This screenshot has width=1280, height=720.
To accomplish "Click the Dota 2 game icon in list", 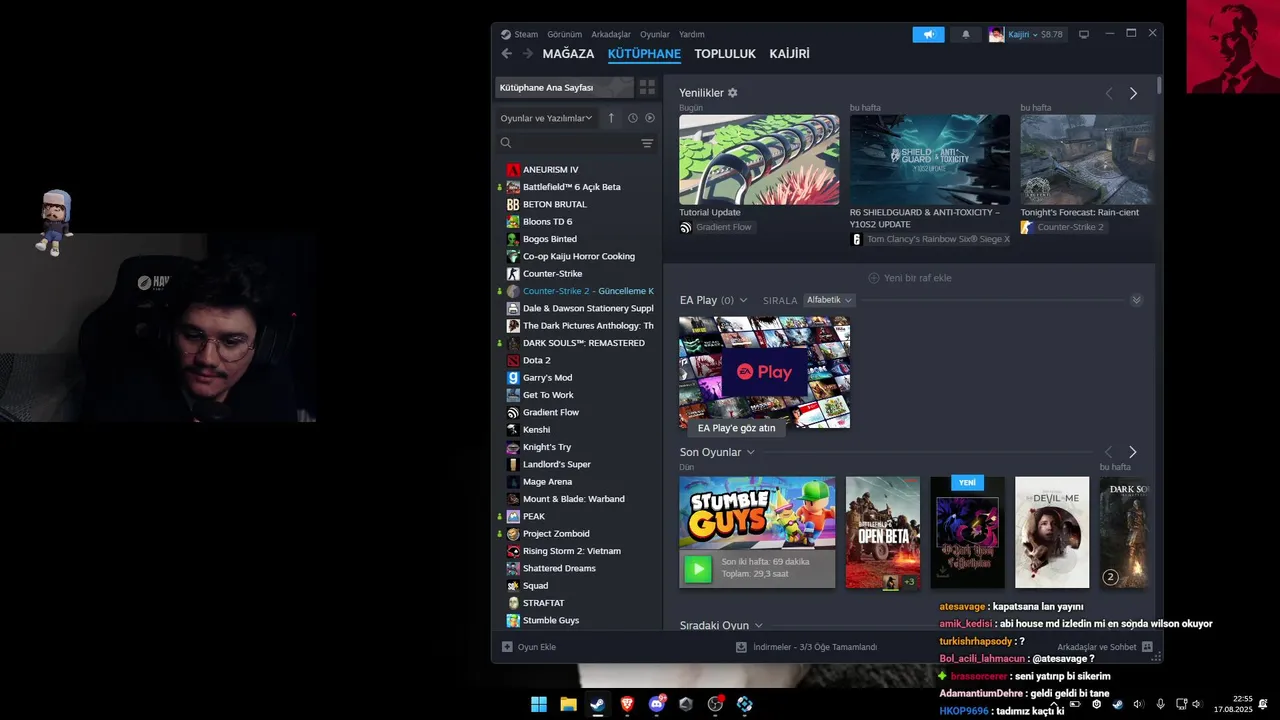I will [x=513, y=360].
